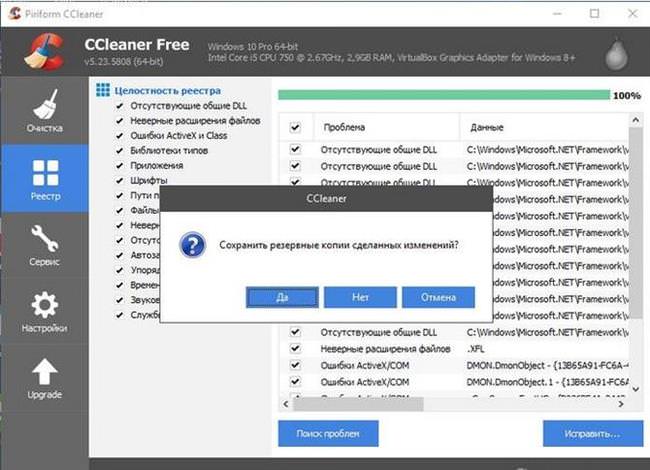Click the Windows 10 Pro 64-bit system text
This screenshot has height=470, width=650.
(252, 46)
